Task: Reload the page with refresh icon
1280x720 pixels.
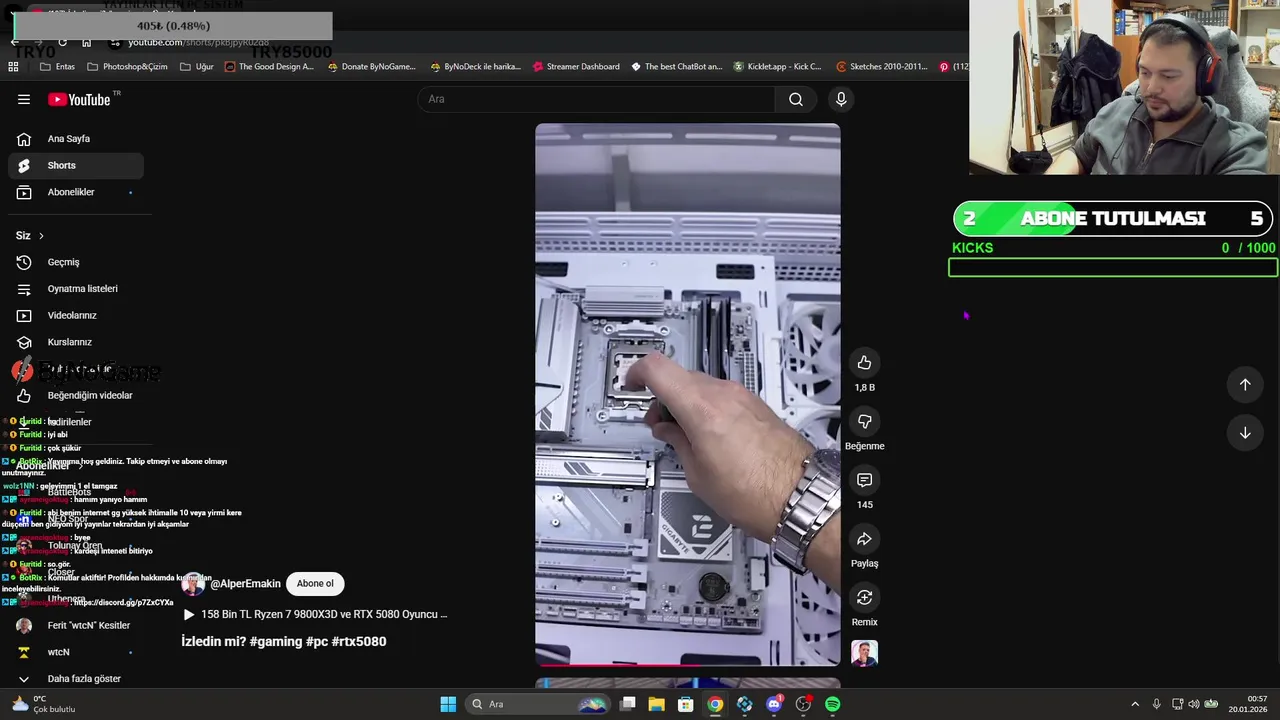Action: [62, 42]
